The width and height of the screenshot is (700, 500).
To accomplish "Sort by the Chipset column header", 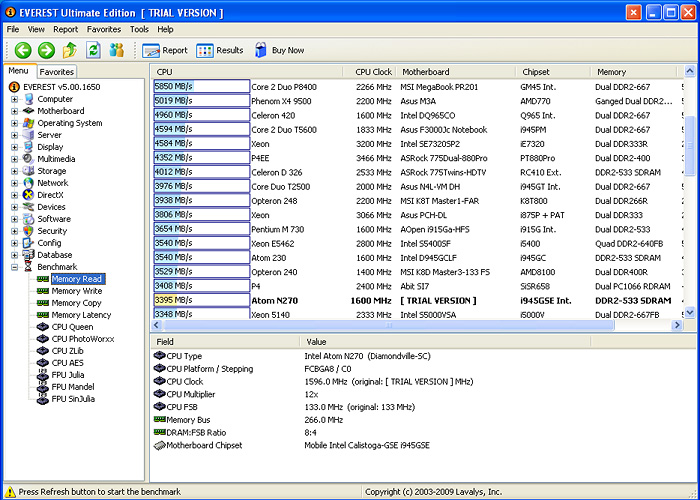I will (554, 72).
